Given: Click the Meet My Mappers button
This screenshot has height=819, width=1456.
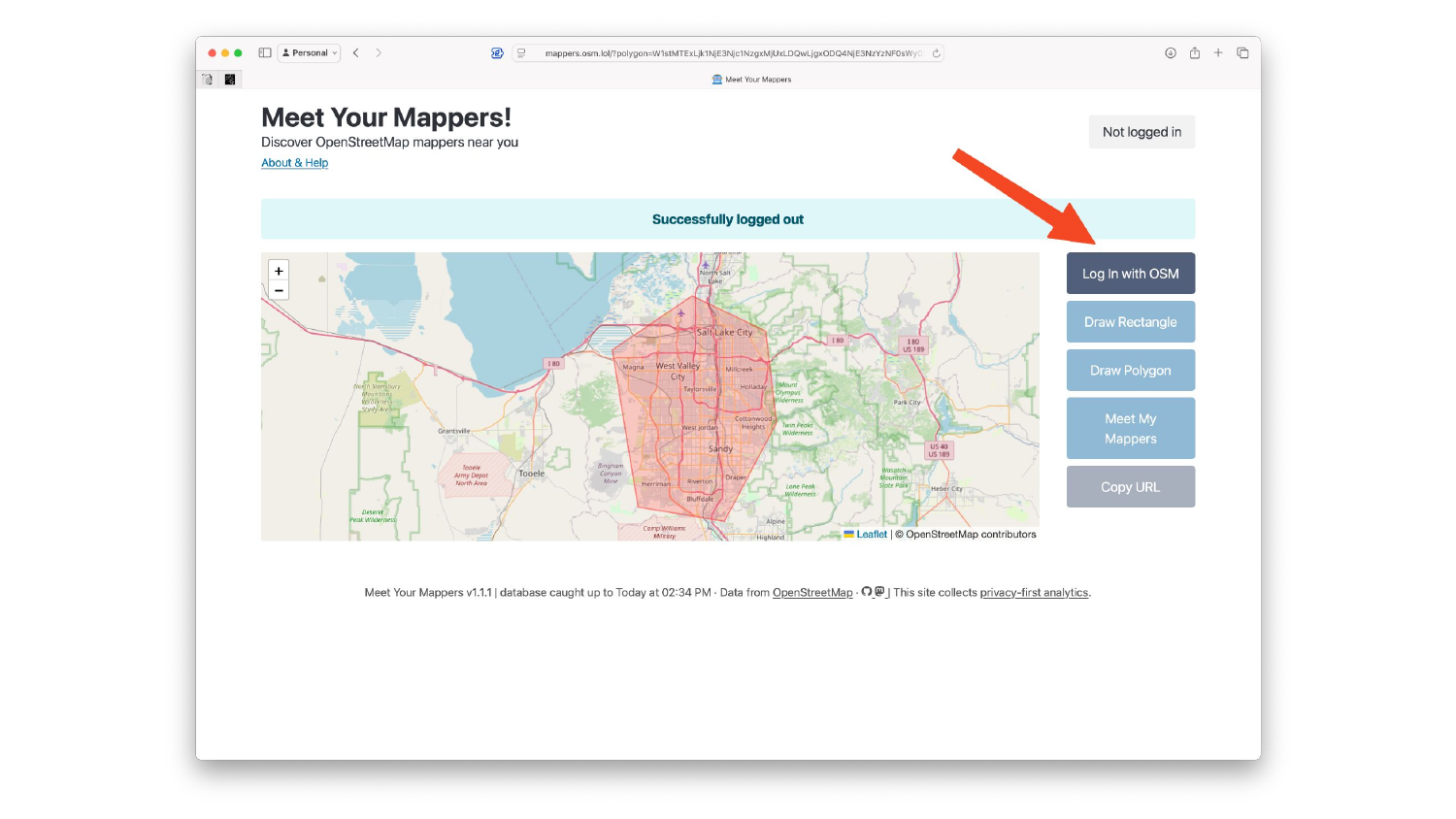Looking at the screenshot, I should point(1131,429).
